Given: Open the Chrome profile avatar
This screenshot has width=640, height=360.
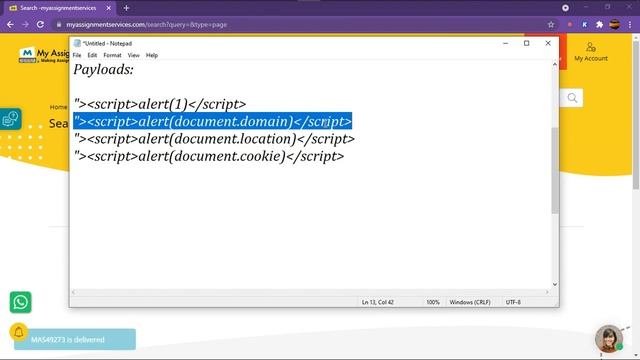Looking at the screenshot, I should pos(615,24).
